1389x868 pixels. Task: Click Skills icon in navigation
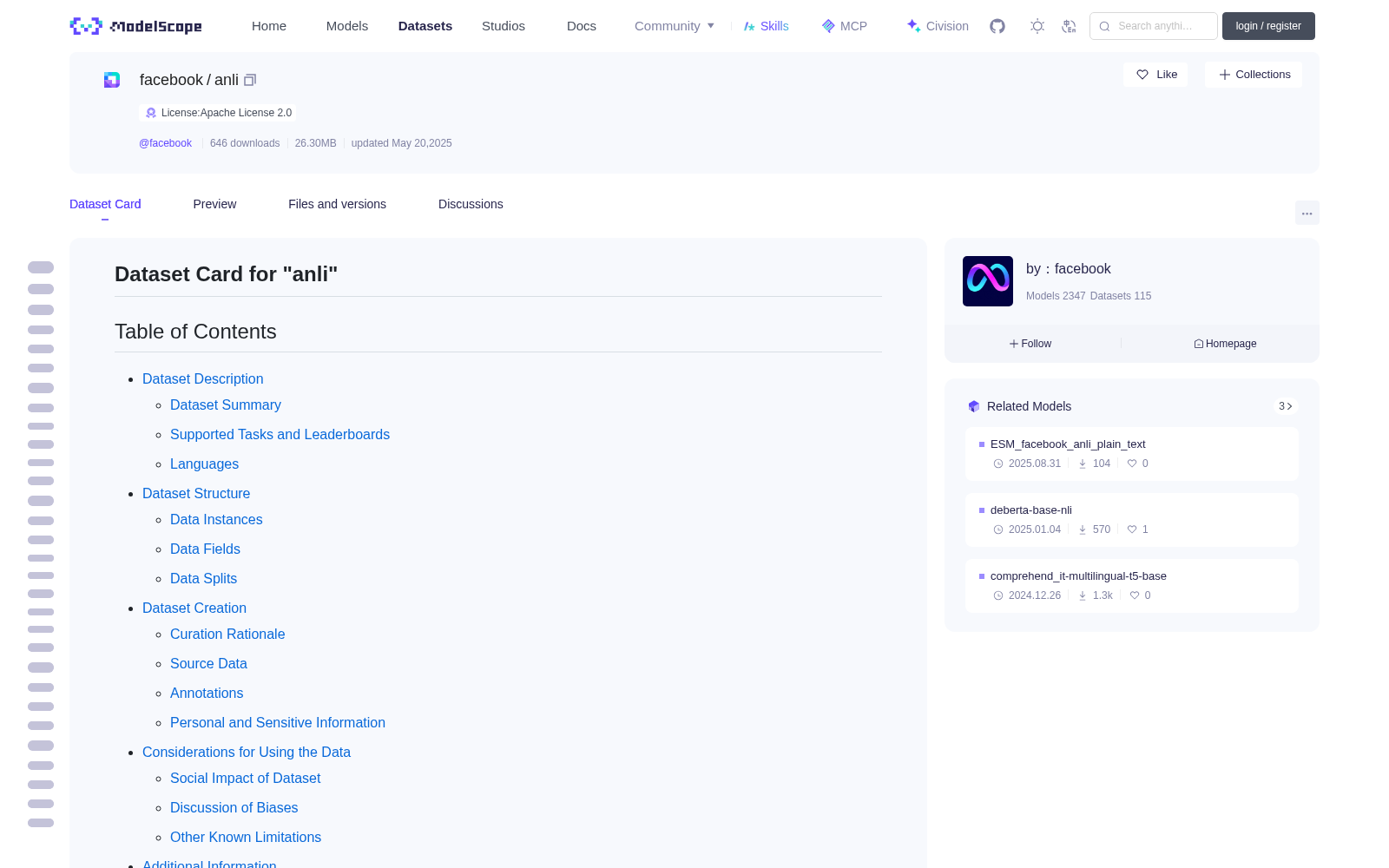749,26
